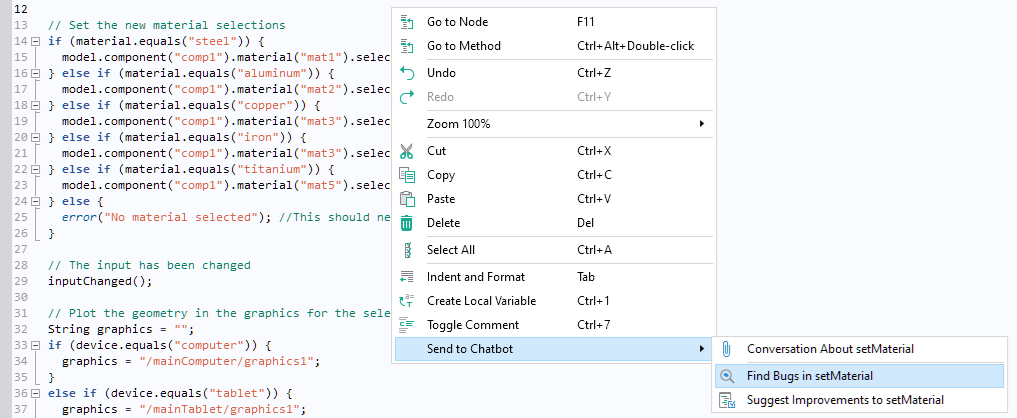Click the paperclip Conversation icon
The image size is (1017, 418).
coord(727,349)
